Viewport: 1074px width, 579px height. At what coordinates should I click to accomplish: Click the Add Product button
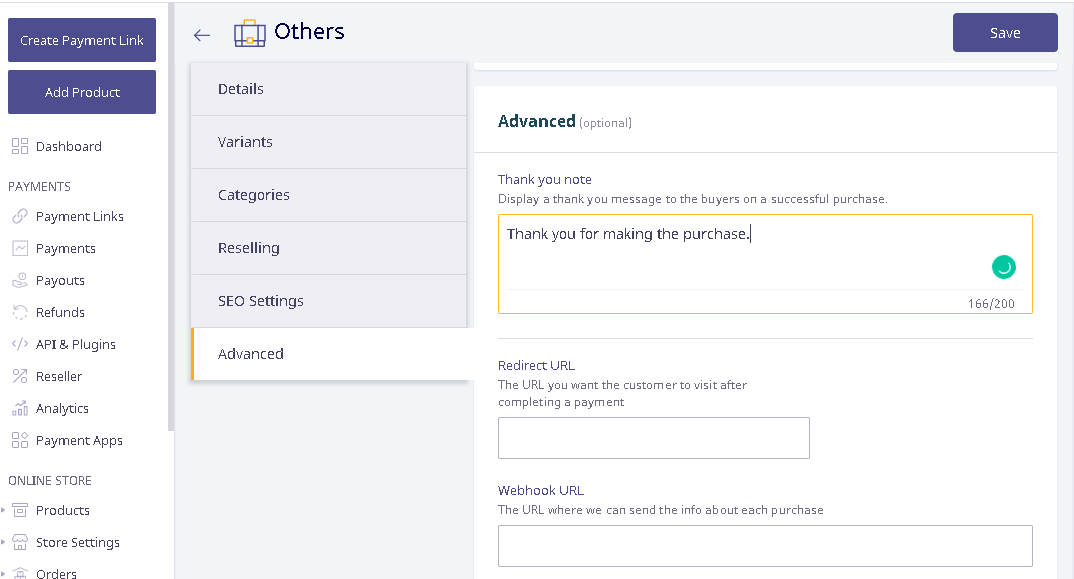coord(82,92)
